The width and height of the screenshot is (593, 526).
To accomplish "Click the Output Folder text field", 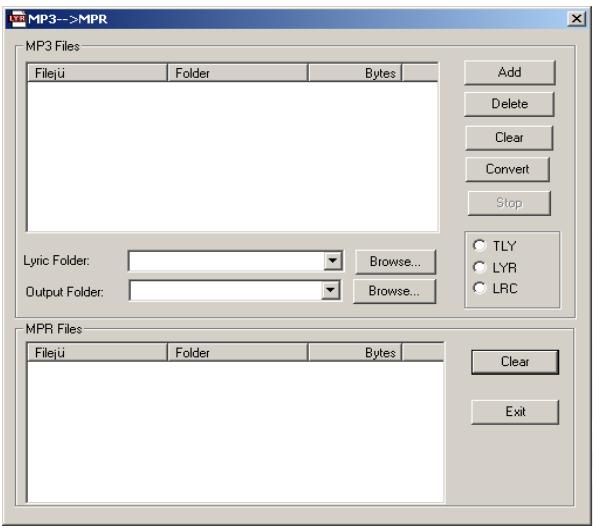I will (226, 290).
